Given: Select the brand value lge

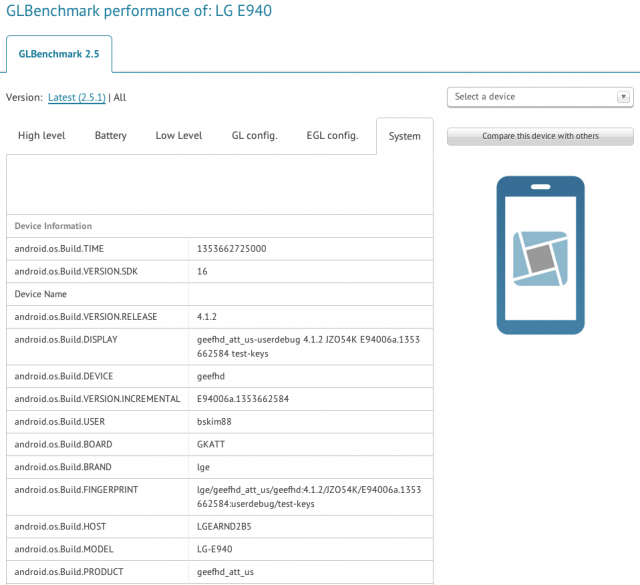Looking at the screenshot, I should (x=203, y=467).
